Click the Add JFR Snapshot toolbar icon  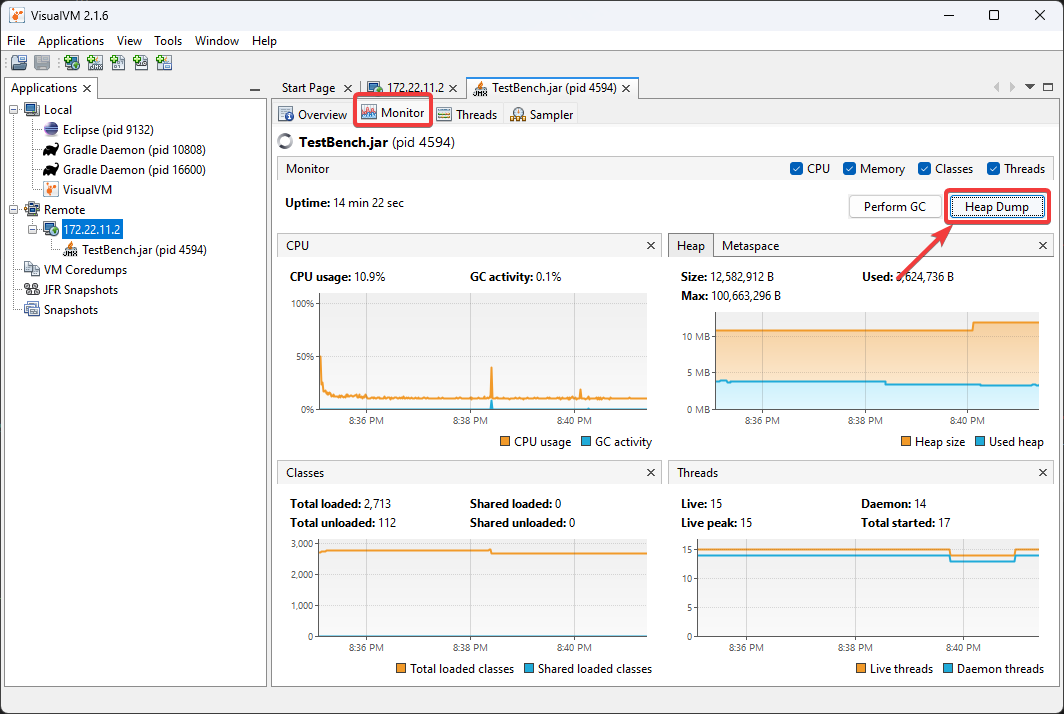[141, 63]
